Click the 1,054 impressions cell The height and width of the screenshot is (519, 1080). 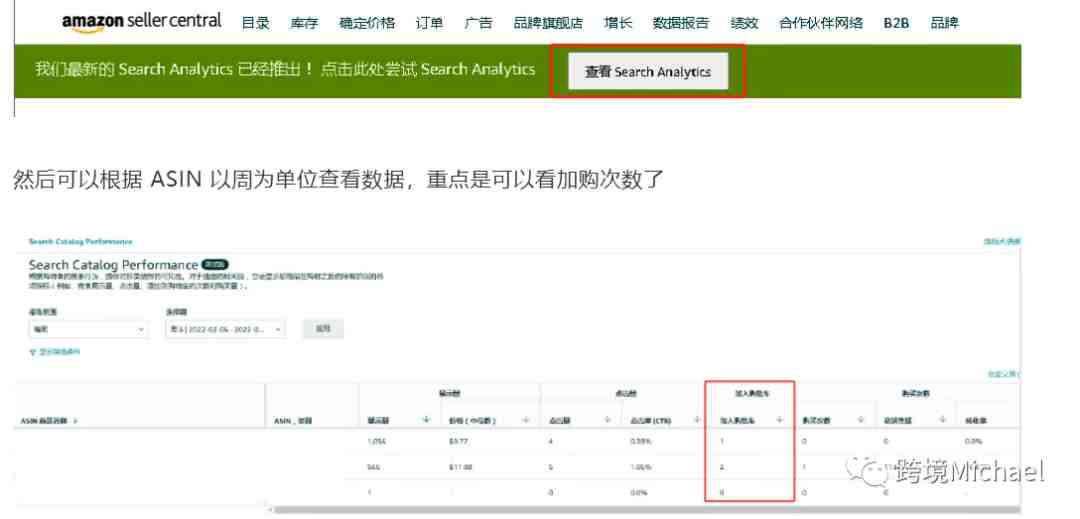pos(377,441)
